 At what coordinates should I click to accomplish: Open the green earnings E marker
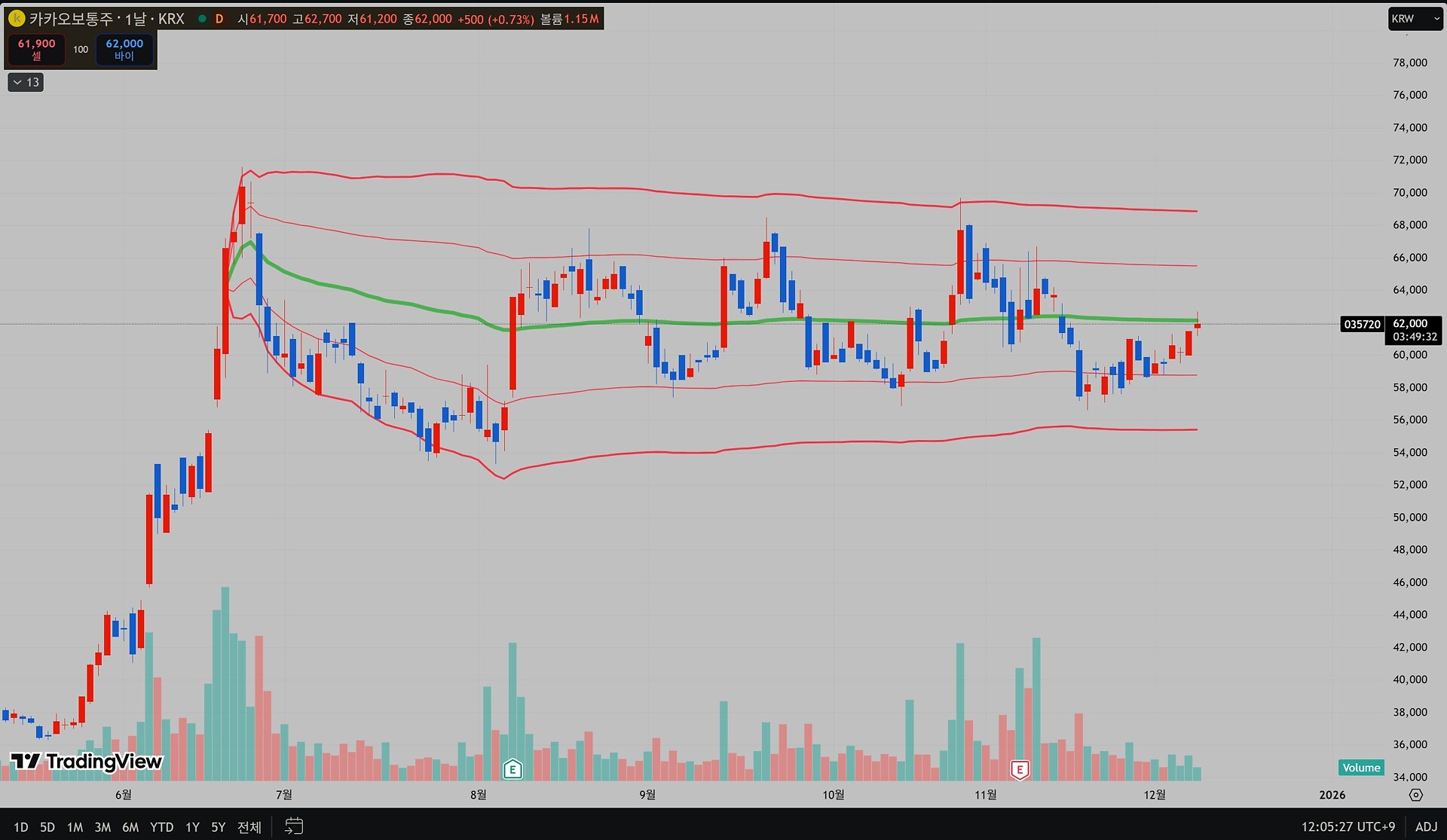click(x=512, y=769)
